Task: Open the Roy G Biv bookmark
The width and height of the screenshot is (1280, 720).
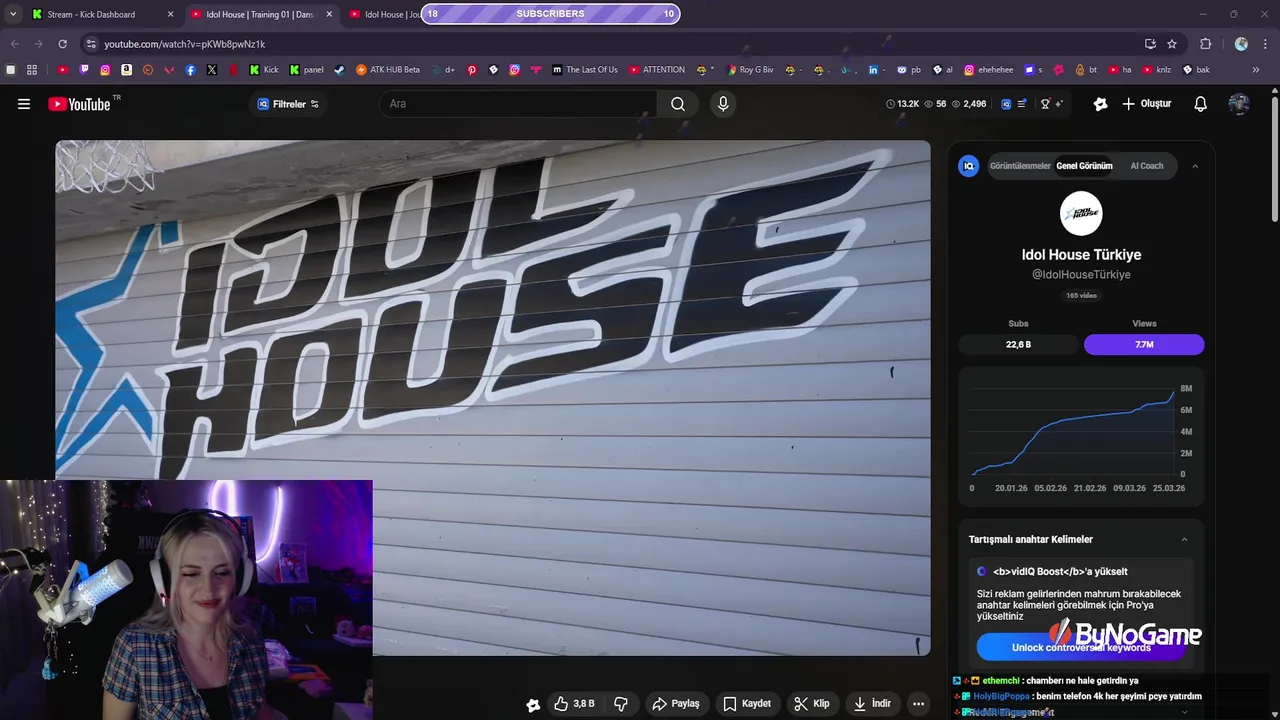Action: 749,70
